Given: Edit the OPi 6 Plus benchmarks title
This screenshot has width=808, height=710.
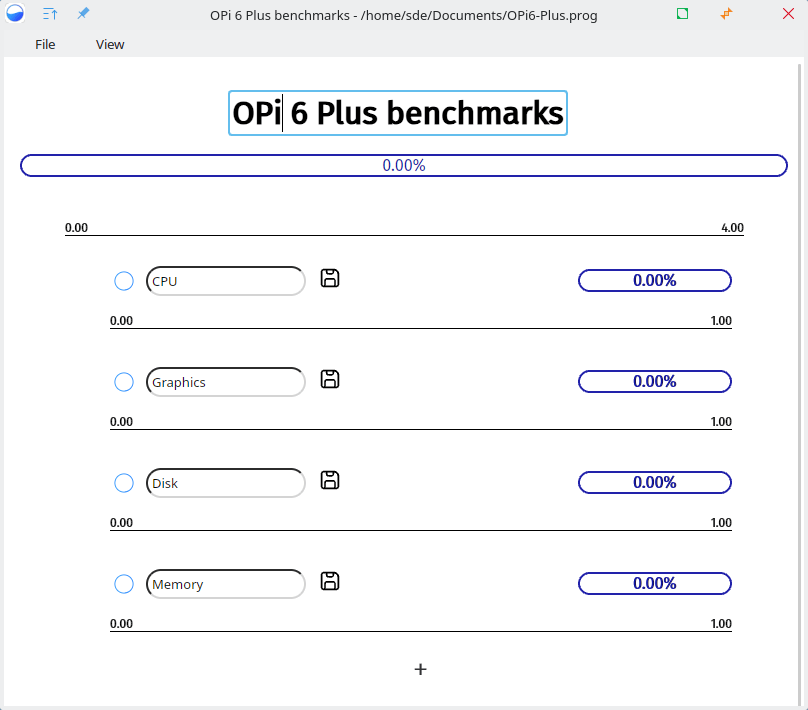Looking at the screenshot, I should (x=398, y=113).
